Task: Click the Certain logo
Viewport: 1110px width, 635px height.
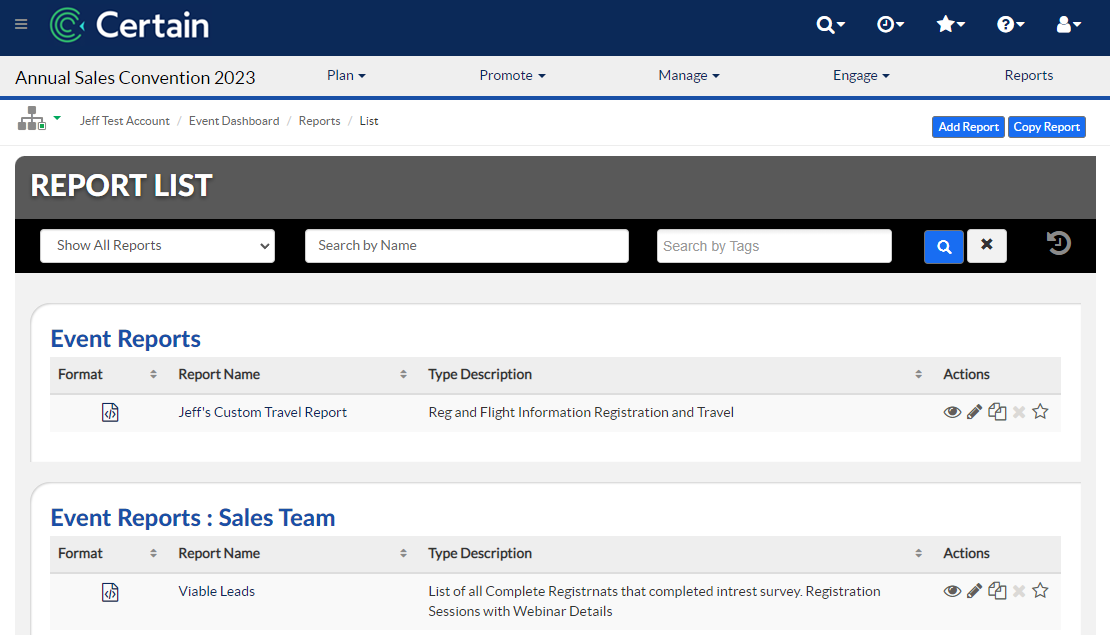Action: (130, 25)
